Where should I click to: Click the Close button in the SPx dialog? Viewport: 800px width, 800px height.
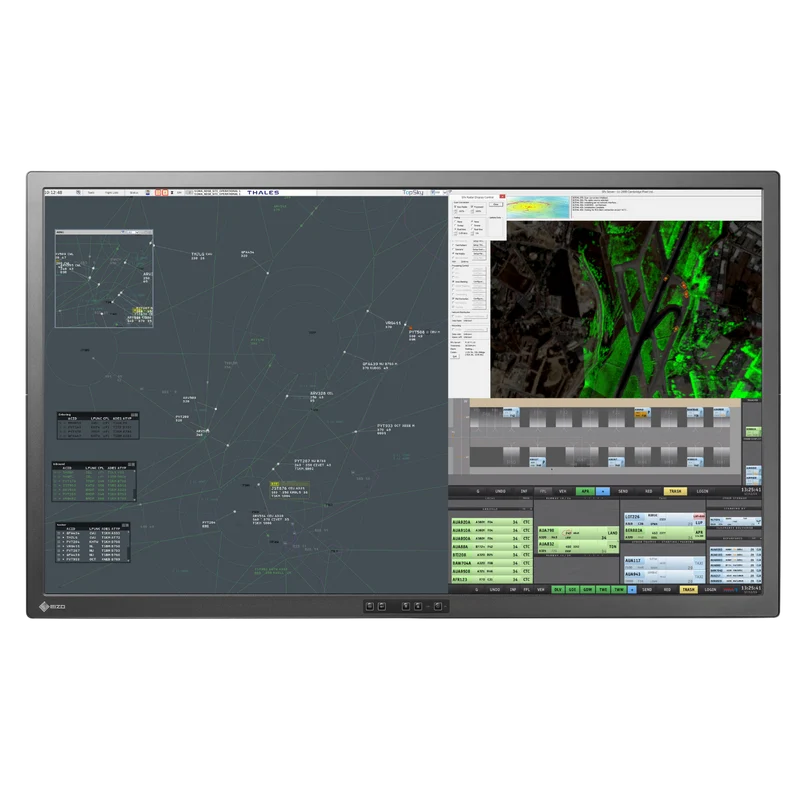(x=496, y=205)
